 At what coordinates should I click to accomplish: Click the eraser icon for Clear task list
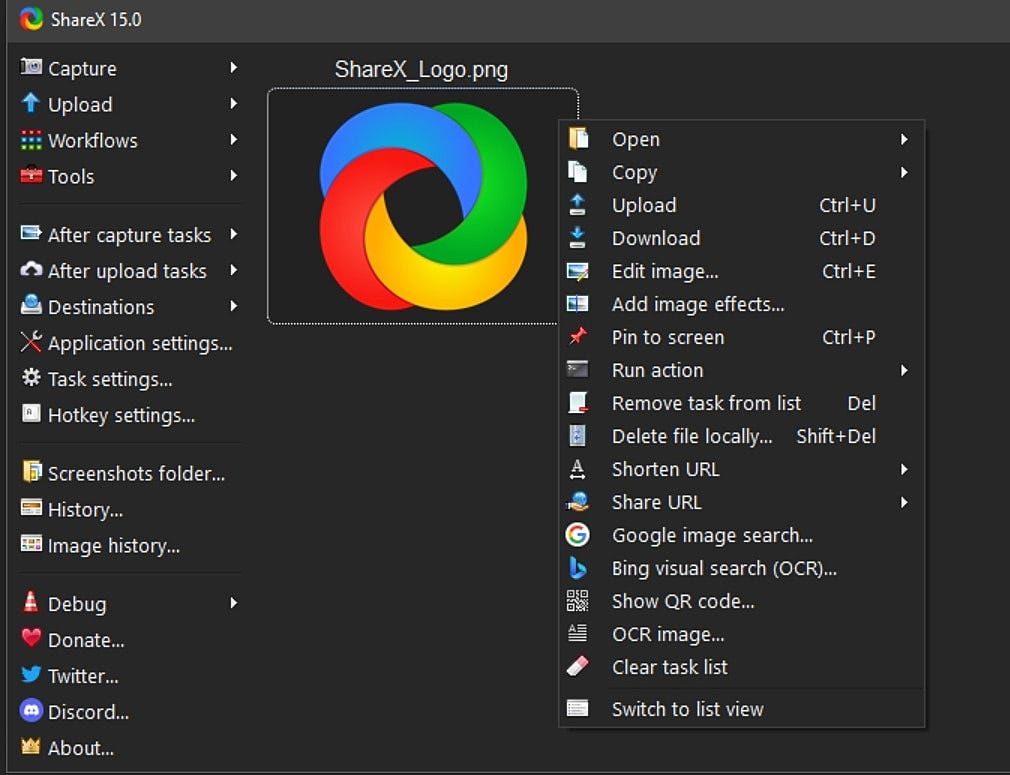[x=577, y=666]
